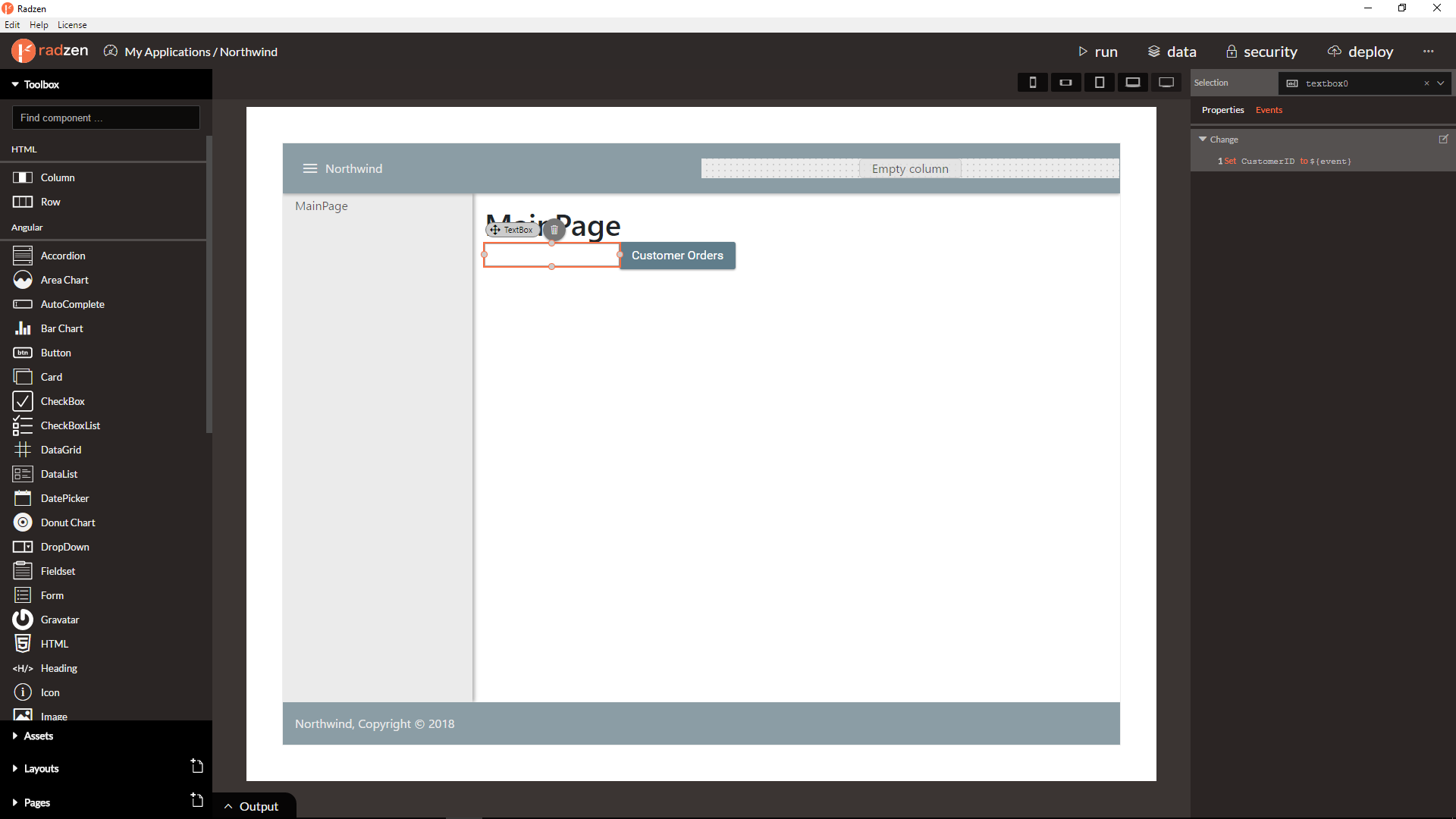Expand the Pages panel

(x=15, y=802)
